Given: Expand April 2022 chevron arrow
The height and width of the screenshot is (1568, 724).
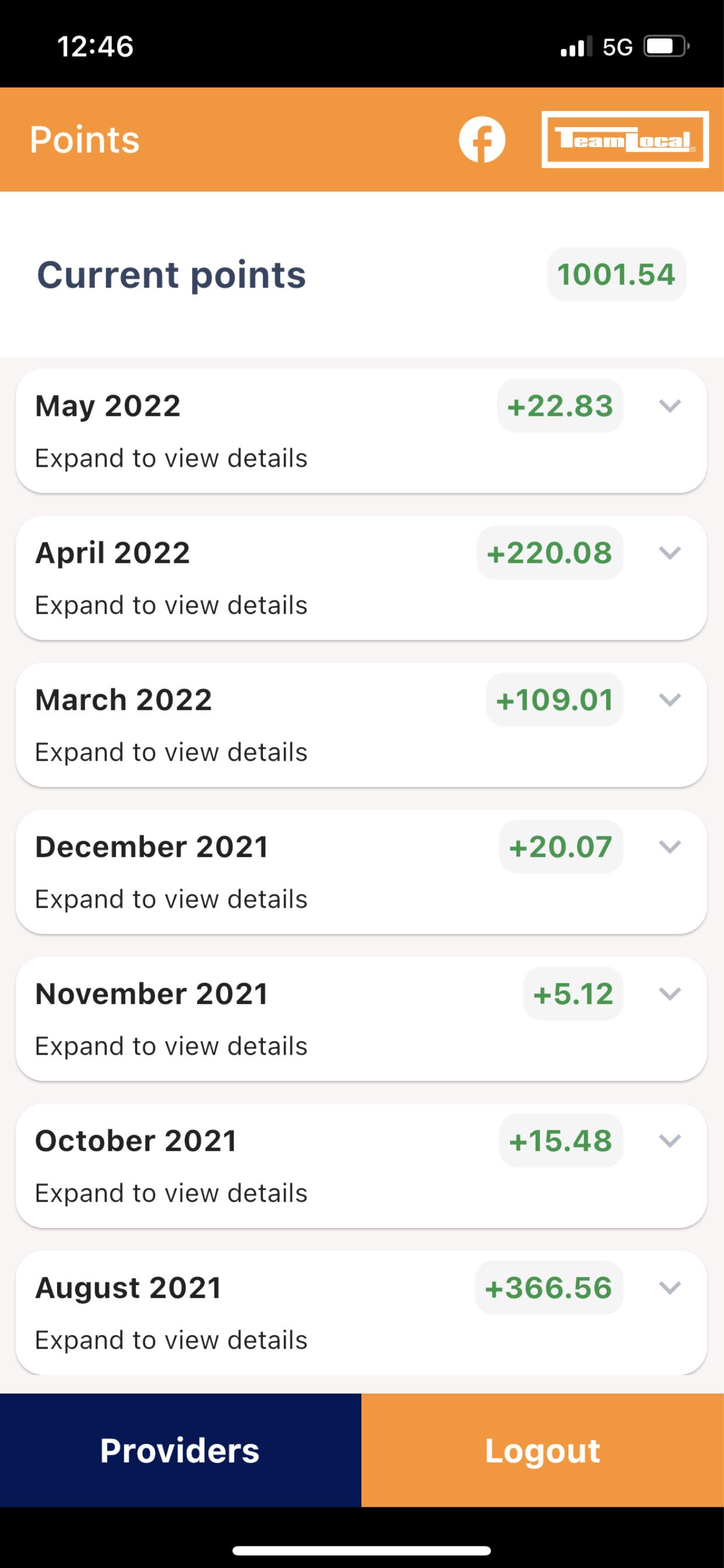Looking at the screenshot, I should [x=670, y=552].
